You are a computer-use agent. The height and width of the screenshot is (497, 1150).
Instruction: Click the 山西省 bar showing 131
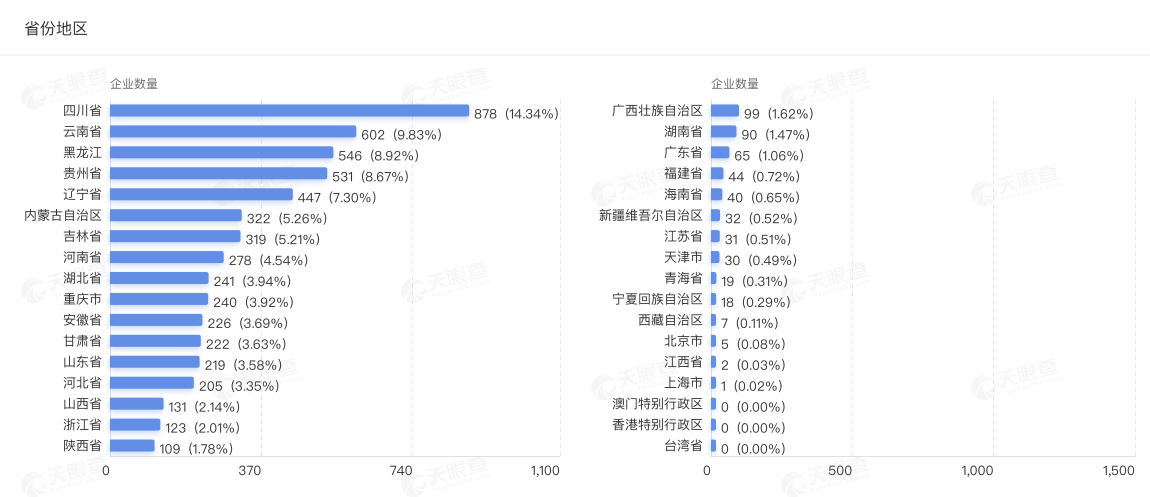[137, 404]
